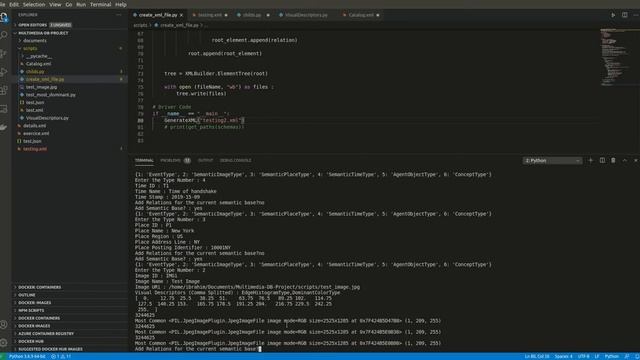Open the Run and Debug view
The height and width of the screenshot is (360, 640).
tap(4, 72)
